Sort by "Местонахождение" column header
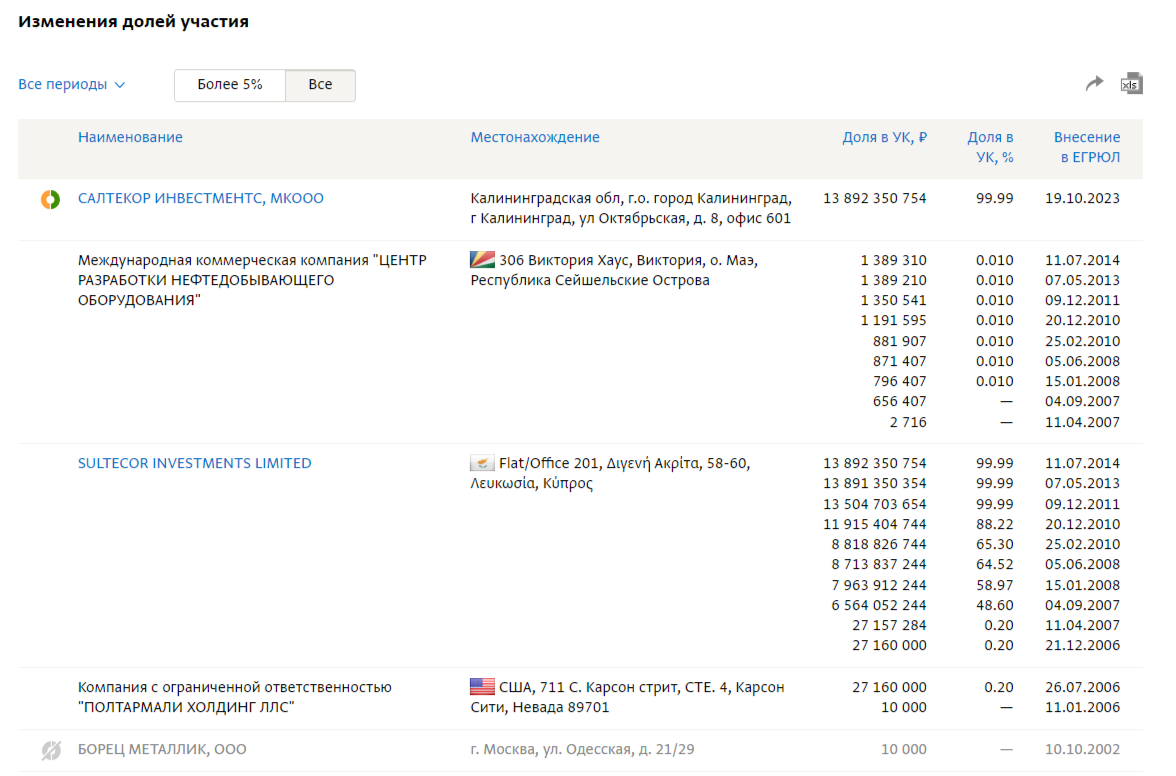 pos(535,138)
